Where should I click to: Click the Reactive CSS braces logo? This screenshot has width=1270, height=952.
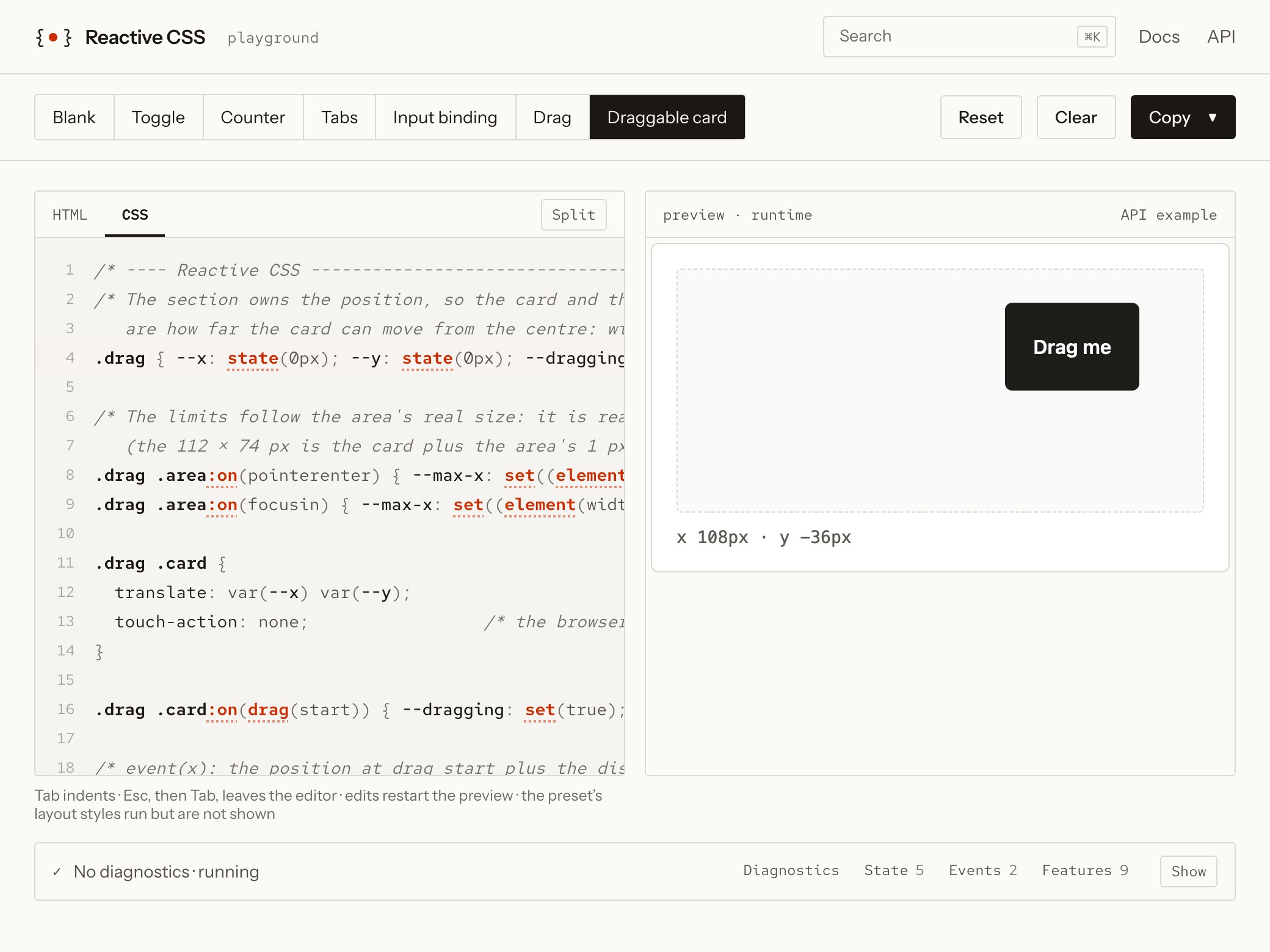coord(54,37)
